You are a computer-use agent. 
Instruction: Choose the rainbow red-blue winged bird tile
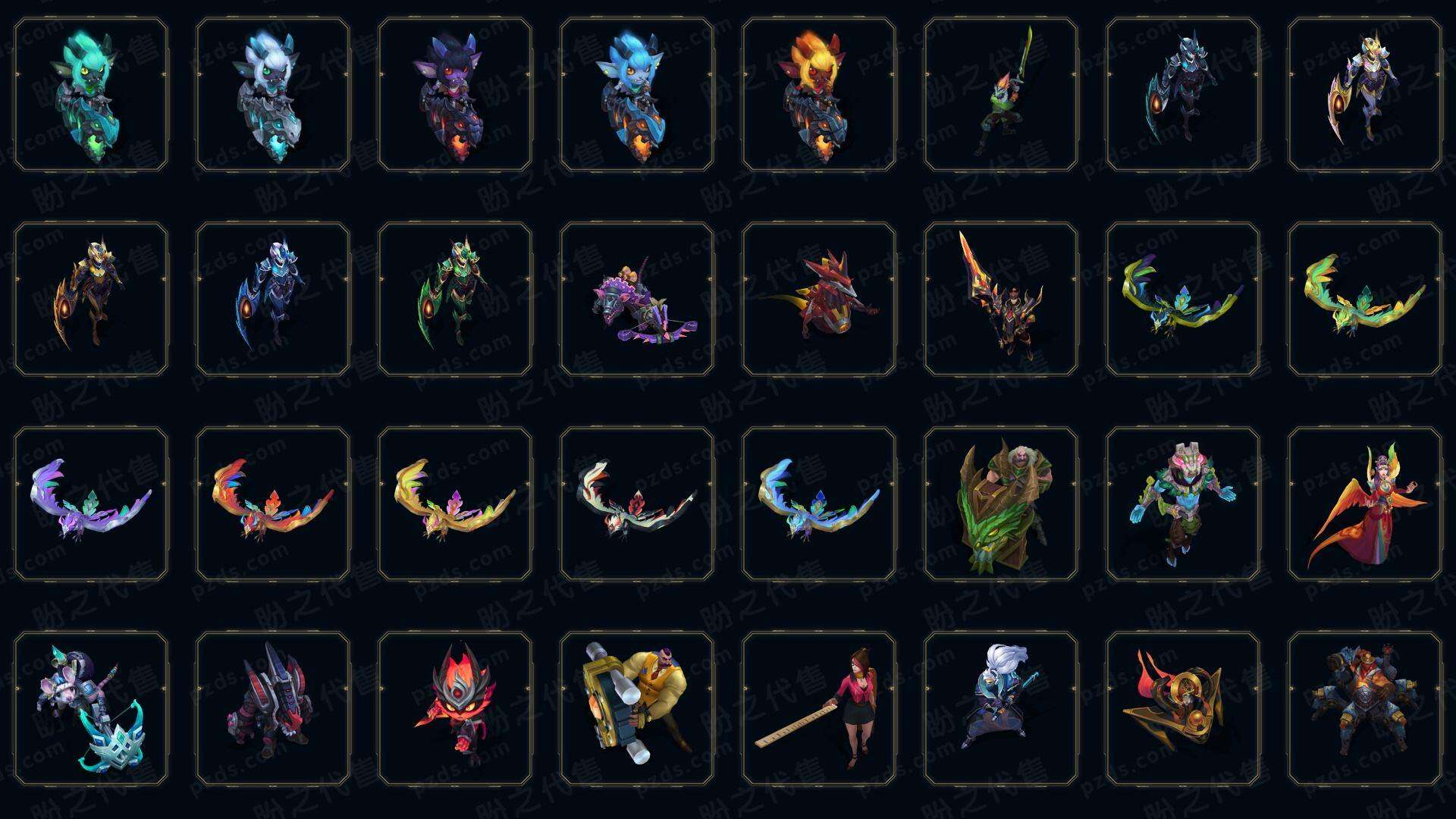click(x=273, y=504)
